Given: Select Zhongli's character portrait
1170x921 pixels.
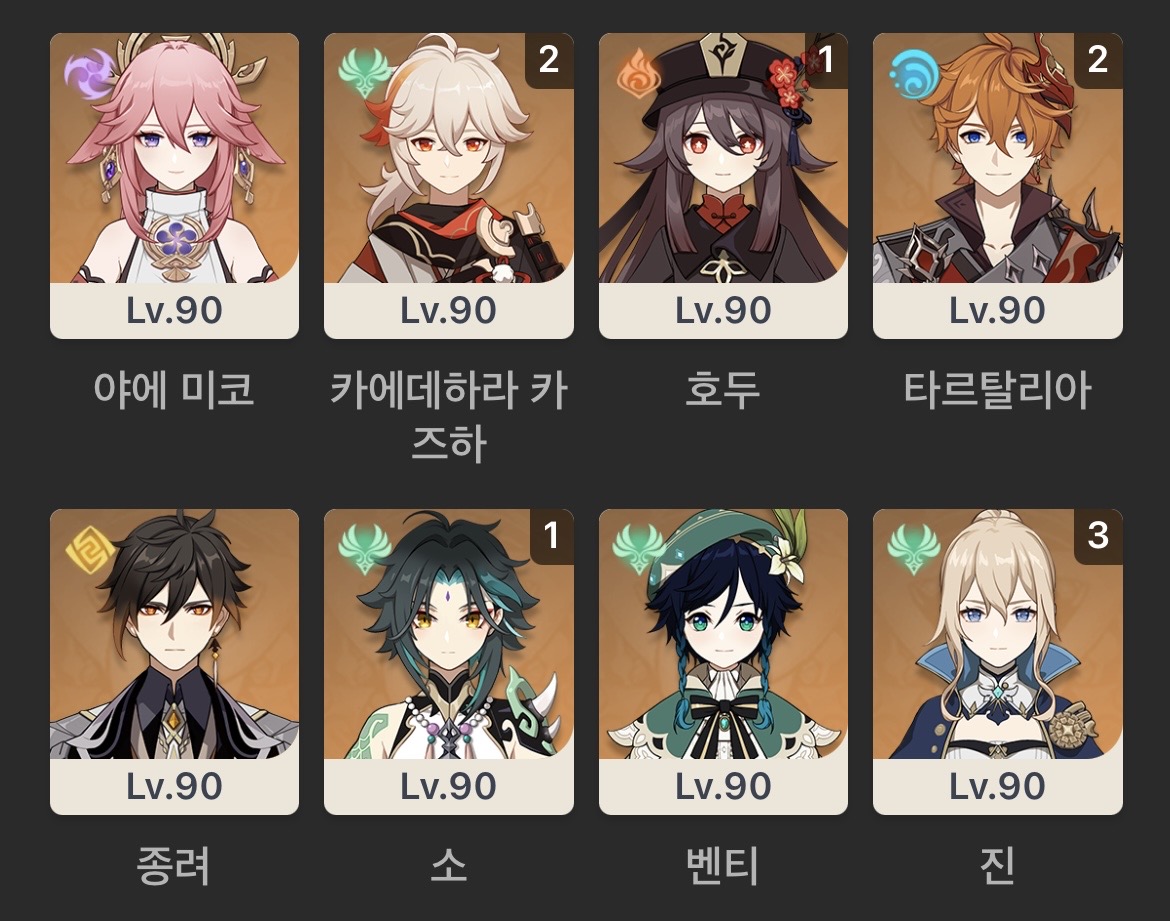Looking at the screenshot, I should pyautogui.click(x=175, y=634).
